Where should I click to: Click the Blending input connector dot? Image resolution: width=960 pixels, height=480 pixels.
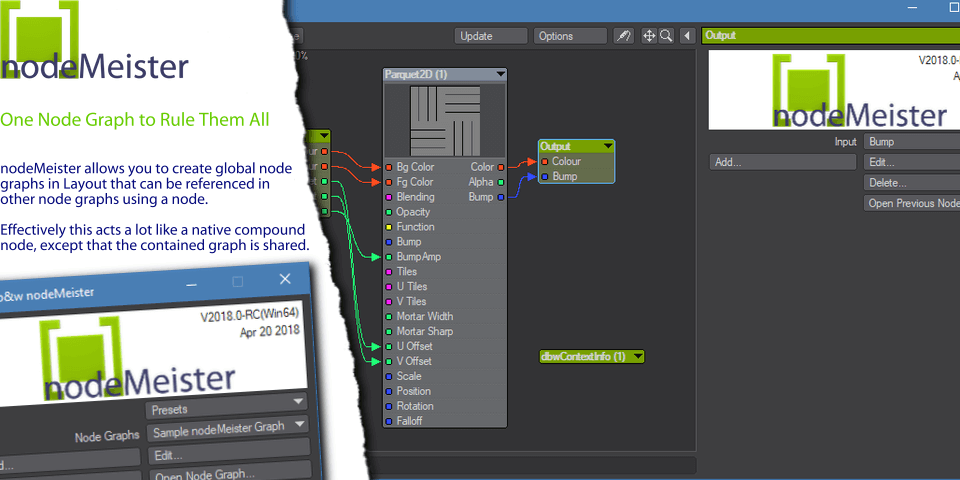(388, 197)
